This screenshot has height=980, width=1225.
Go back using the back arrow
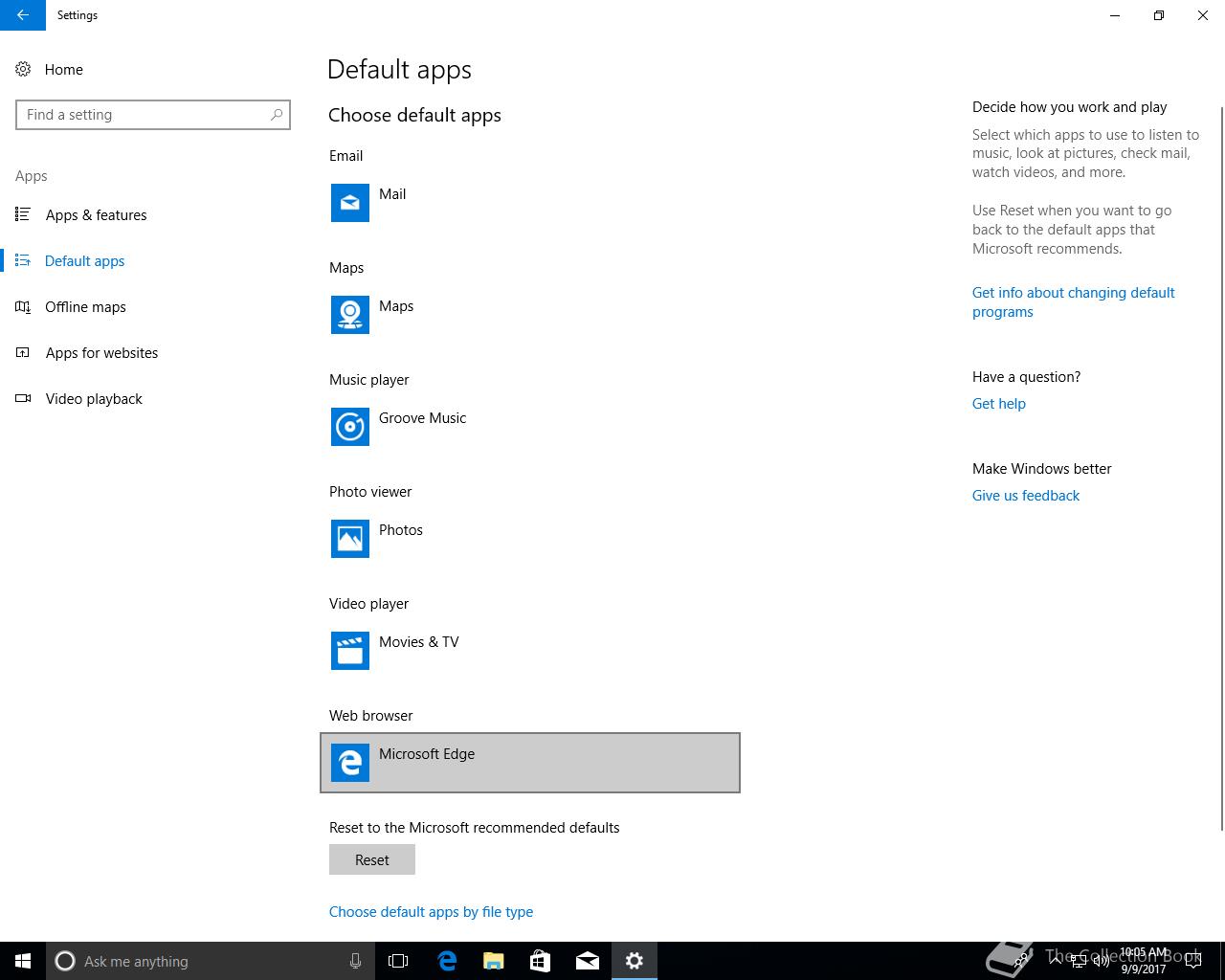(23, 15)
